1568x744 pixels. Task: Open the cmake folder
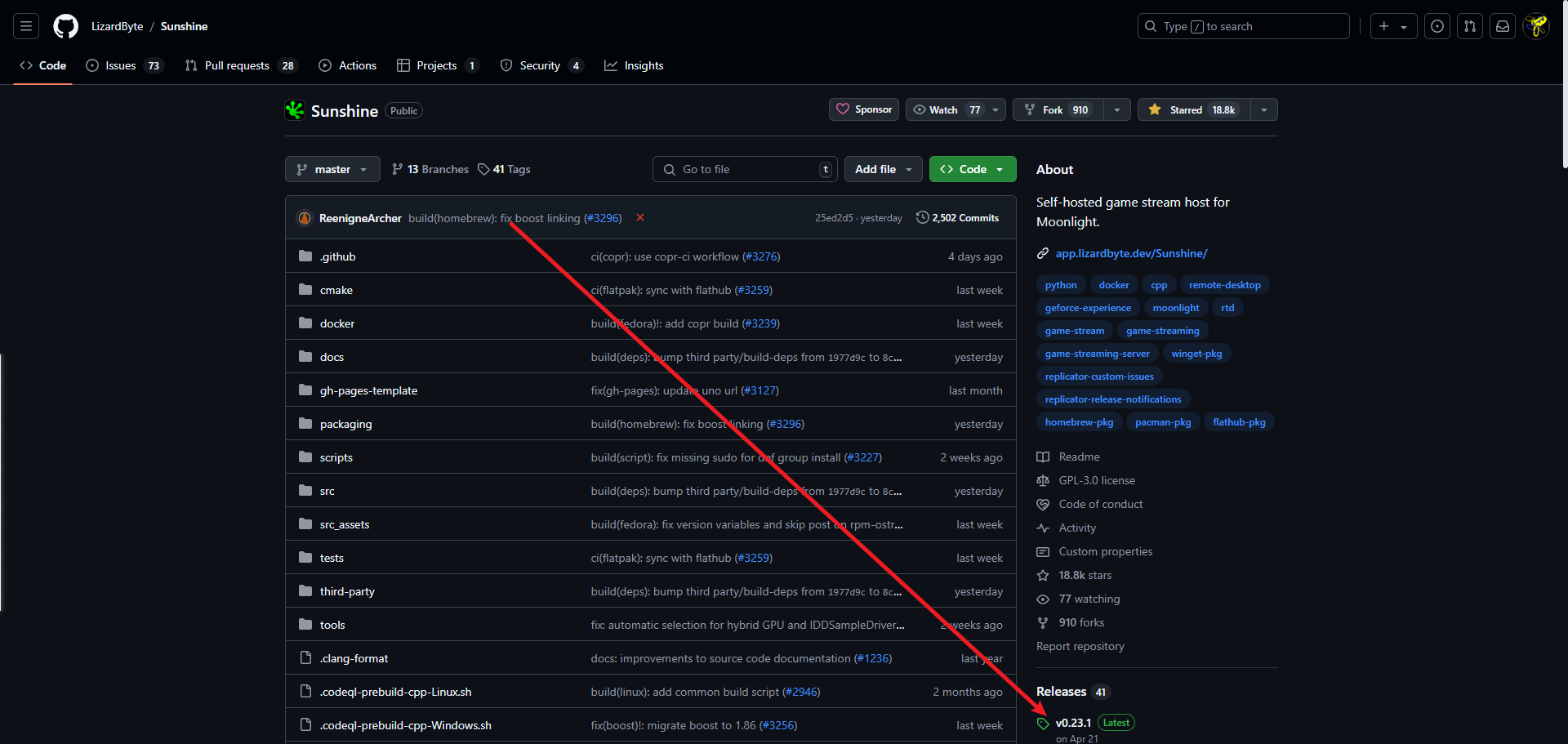pyautogui.click(x=336, y=290)
